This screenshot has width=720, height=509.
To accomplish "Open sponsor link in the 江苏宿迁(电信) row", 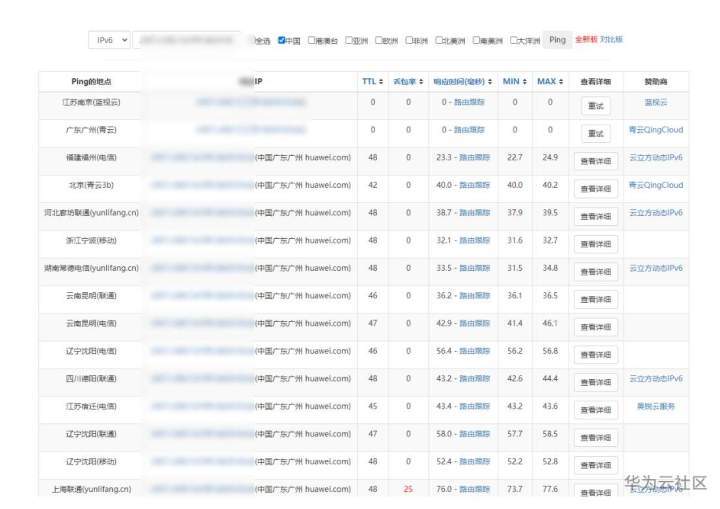I will (x=656, y=406).
